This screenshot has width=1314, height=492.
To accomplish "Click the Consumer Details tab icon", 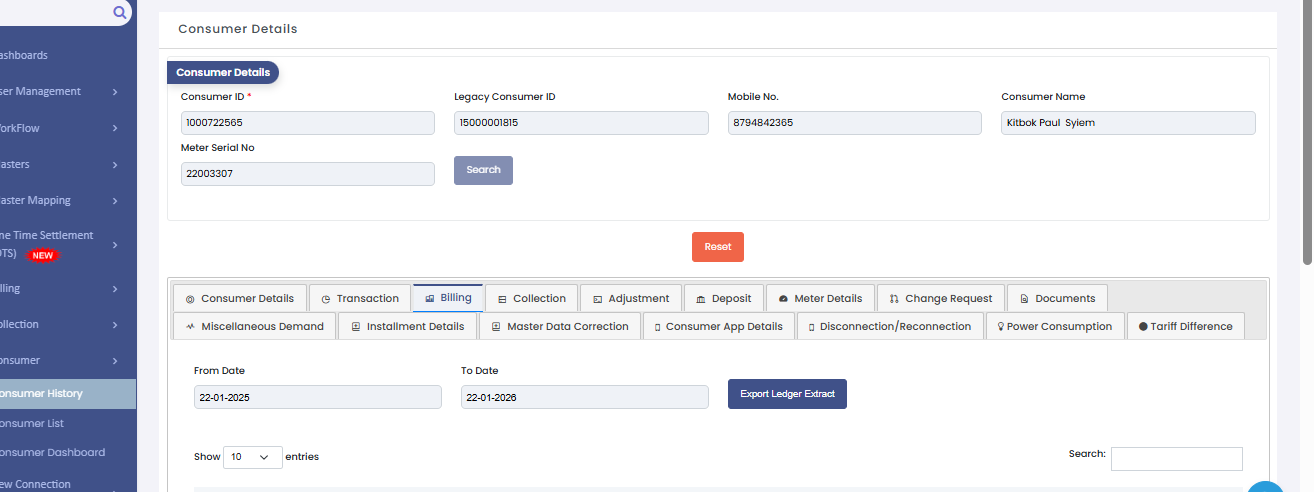I will 190,299.
